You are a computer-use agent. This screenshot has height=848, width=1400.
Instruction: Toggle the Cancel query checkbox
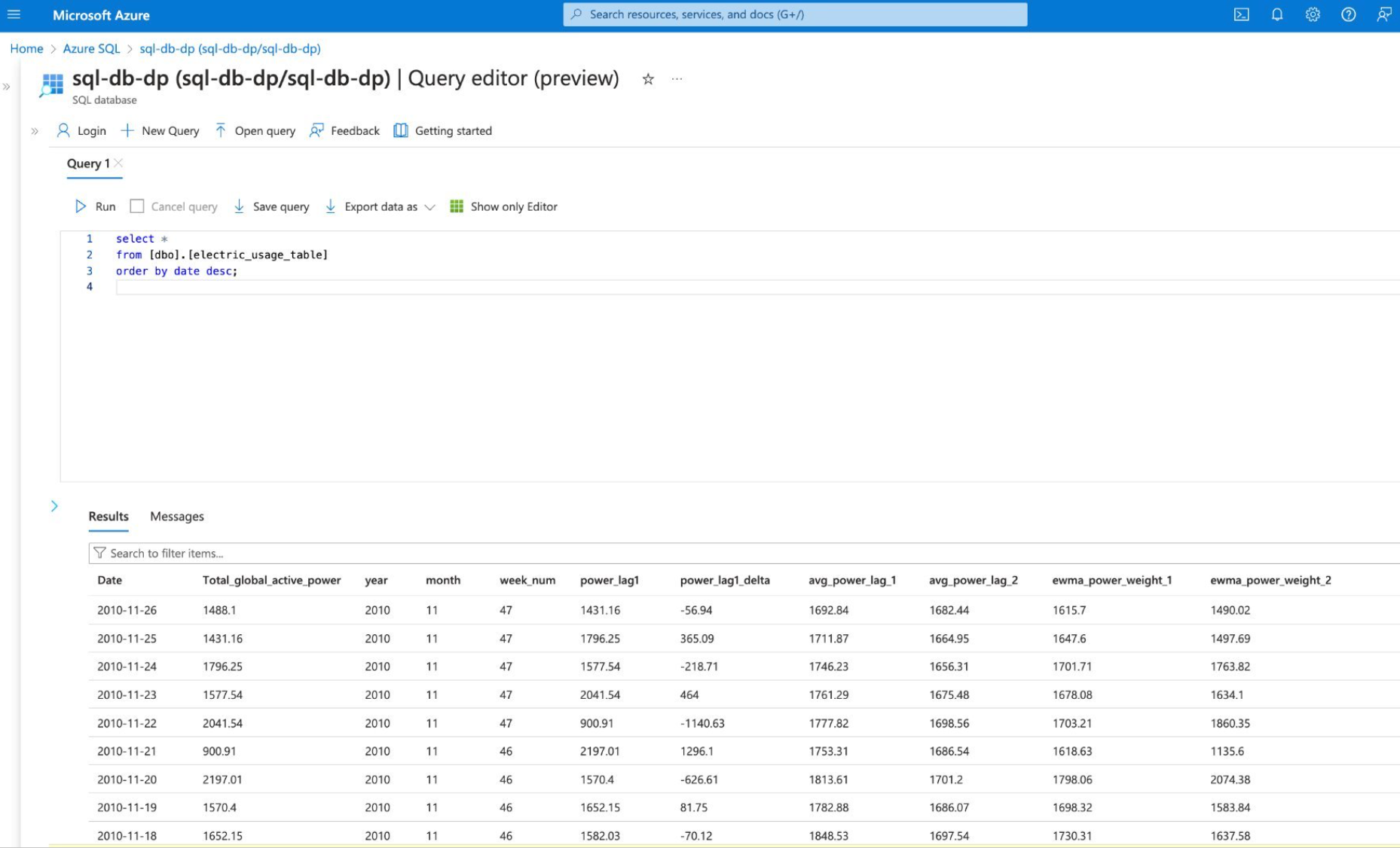tap(137, 206)
